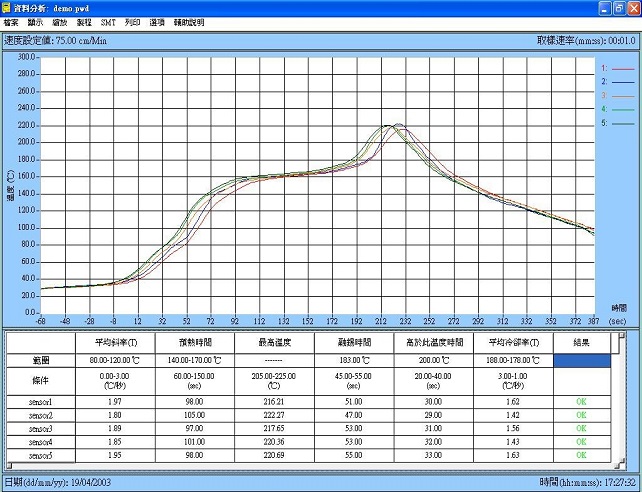642x492 pixels.
Task: Select the sensor5 row header
Action: [41, 455]
